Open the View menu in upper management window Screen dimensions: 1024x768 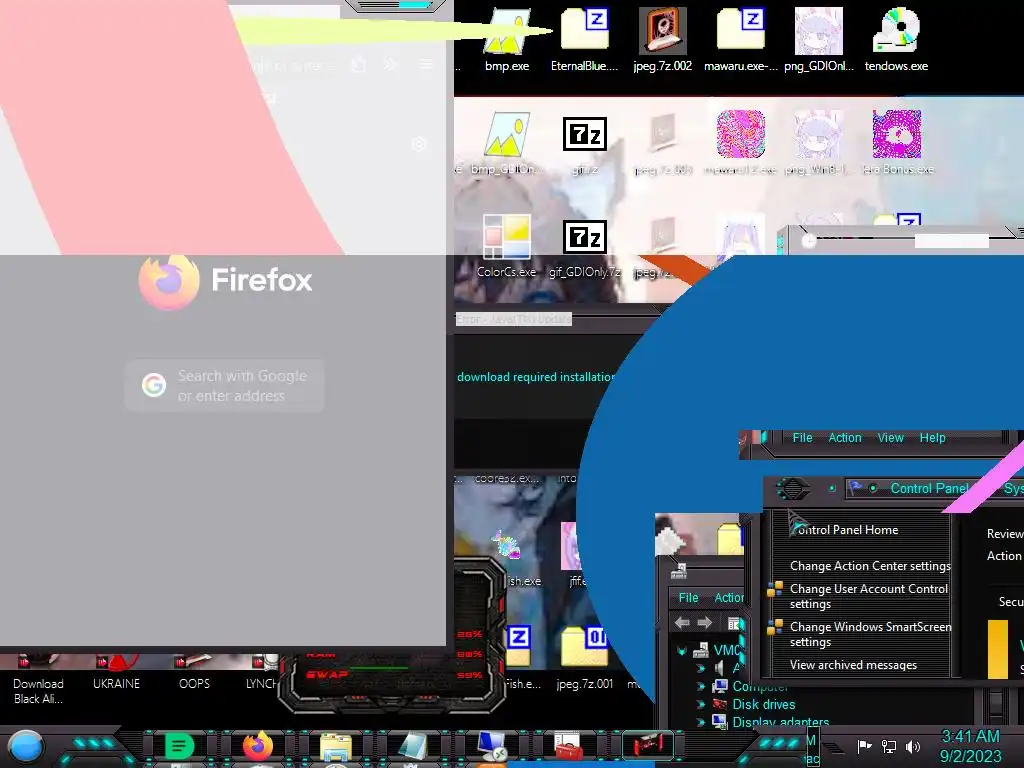(890, 438)
